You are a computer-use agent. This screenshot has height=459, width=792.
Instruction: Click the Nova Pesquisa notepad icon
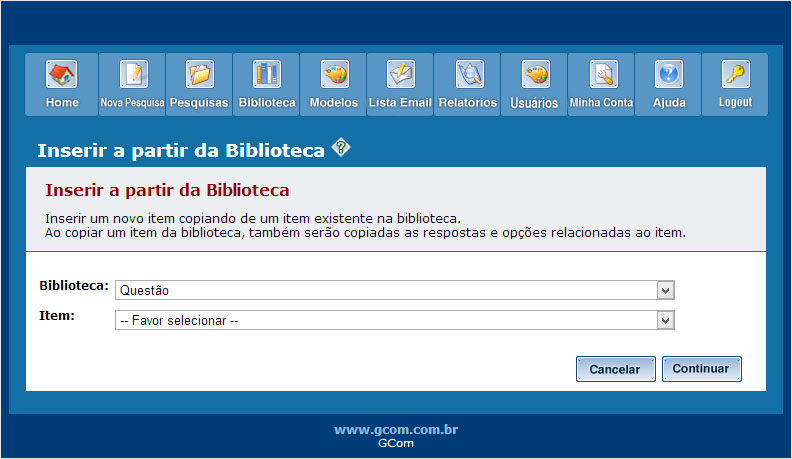pyautogui.click(x=133, y=74)
